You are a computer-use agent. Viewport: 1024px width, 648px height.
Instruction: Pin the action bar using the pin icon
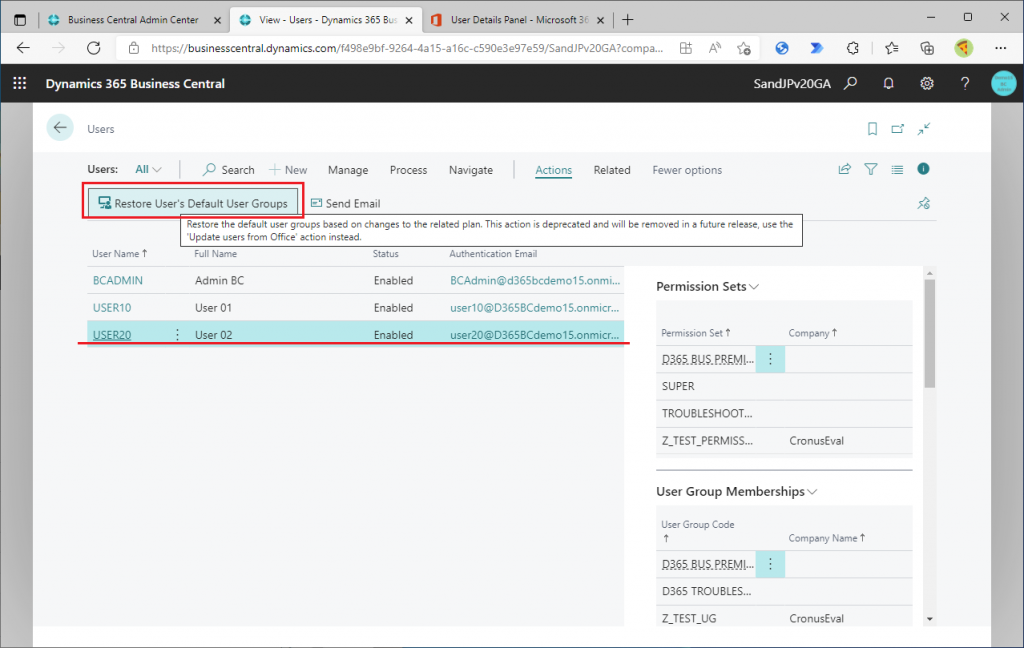click(923, 203)
